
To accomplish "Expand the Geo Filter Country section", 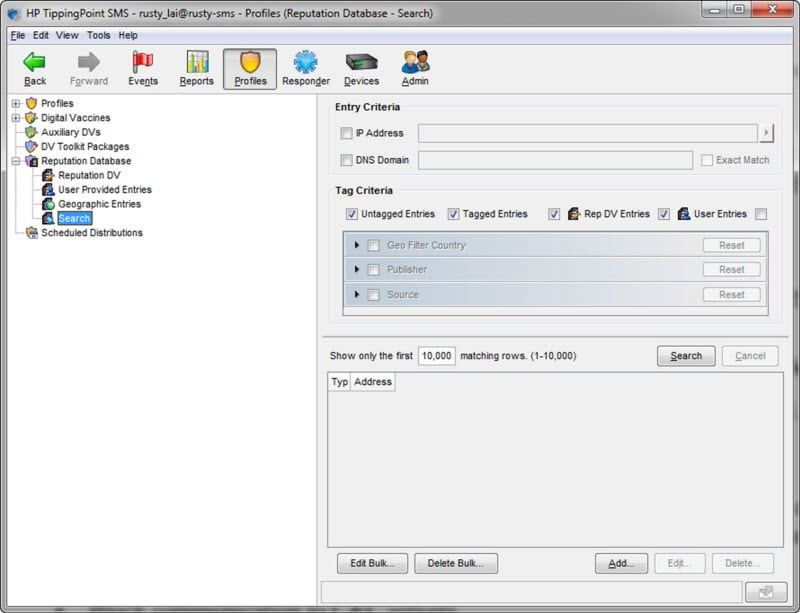I will click(357, 245).
